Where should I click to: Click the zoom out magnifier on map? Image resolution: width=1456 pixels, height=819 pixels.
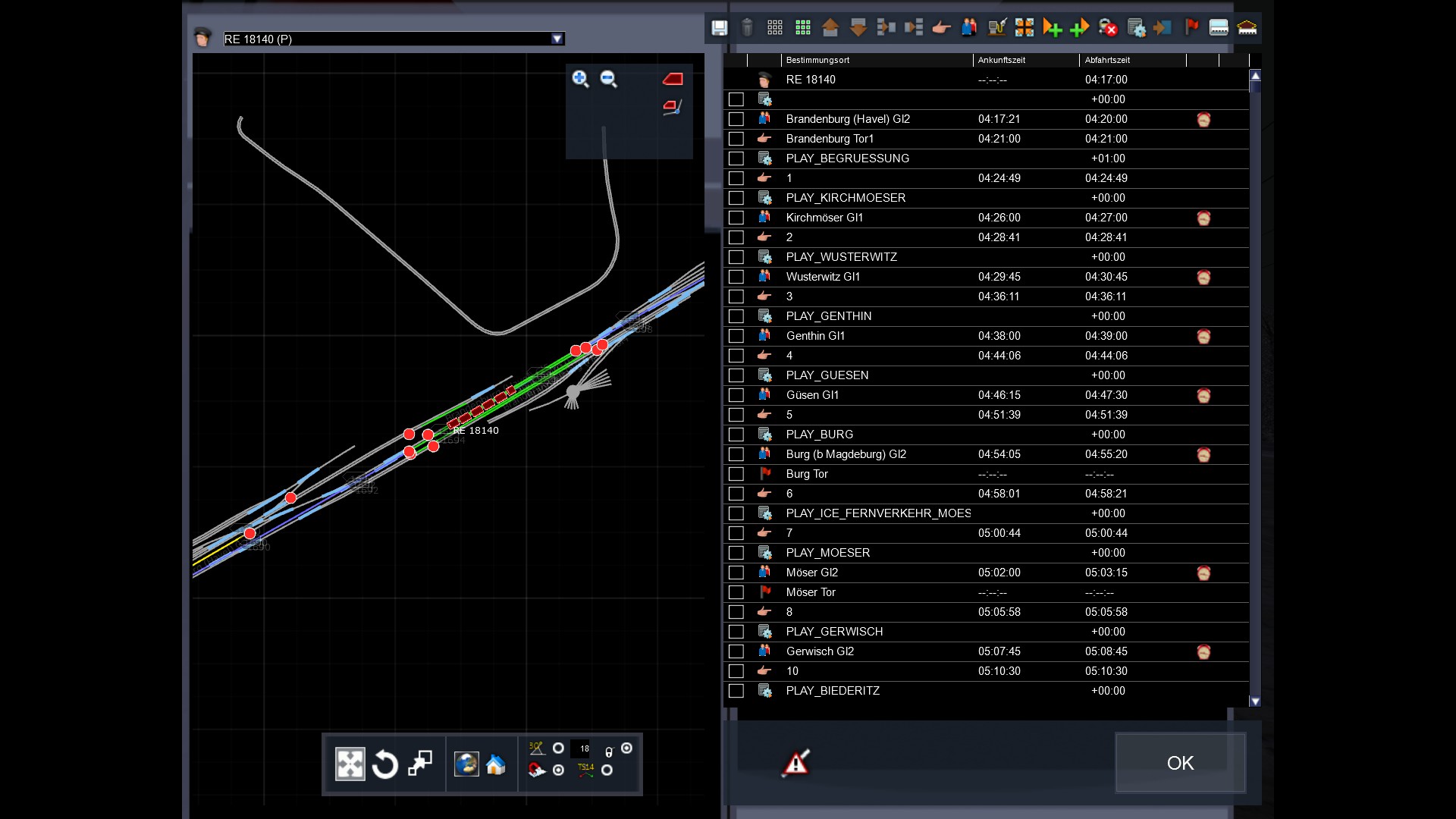(x=608, y=79)
